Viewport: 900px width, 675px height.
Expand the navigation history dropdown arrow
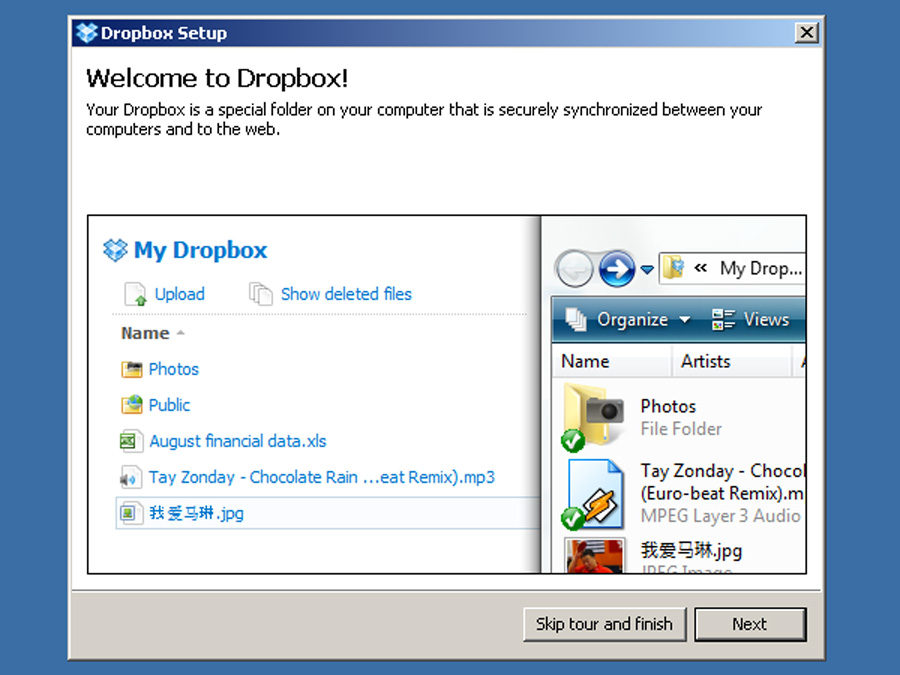point(647,269)
